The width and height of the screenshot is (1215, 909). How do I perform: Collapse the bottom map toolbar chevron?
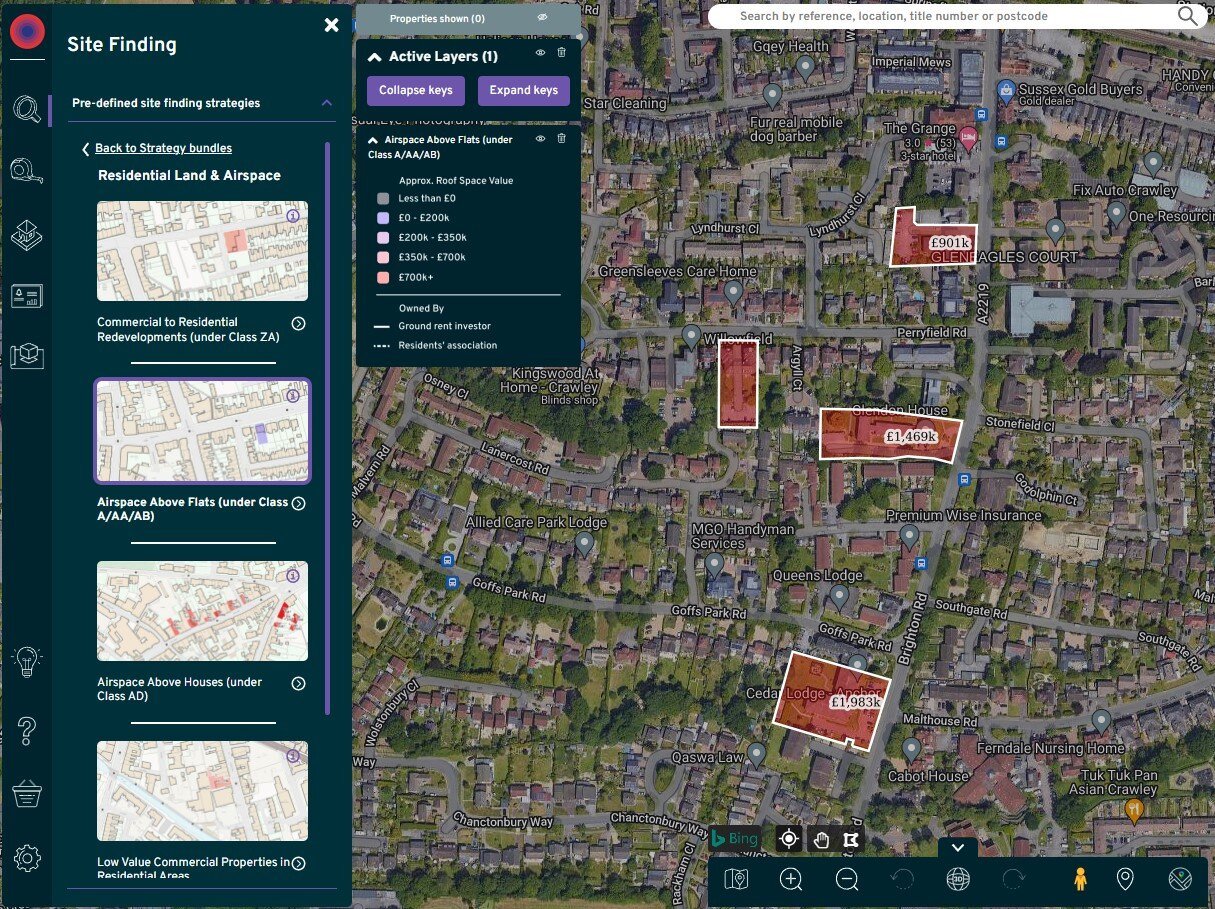(x=957, y=846)
